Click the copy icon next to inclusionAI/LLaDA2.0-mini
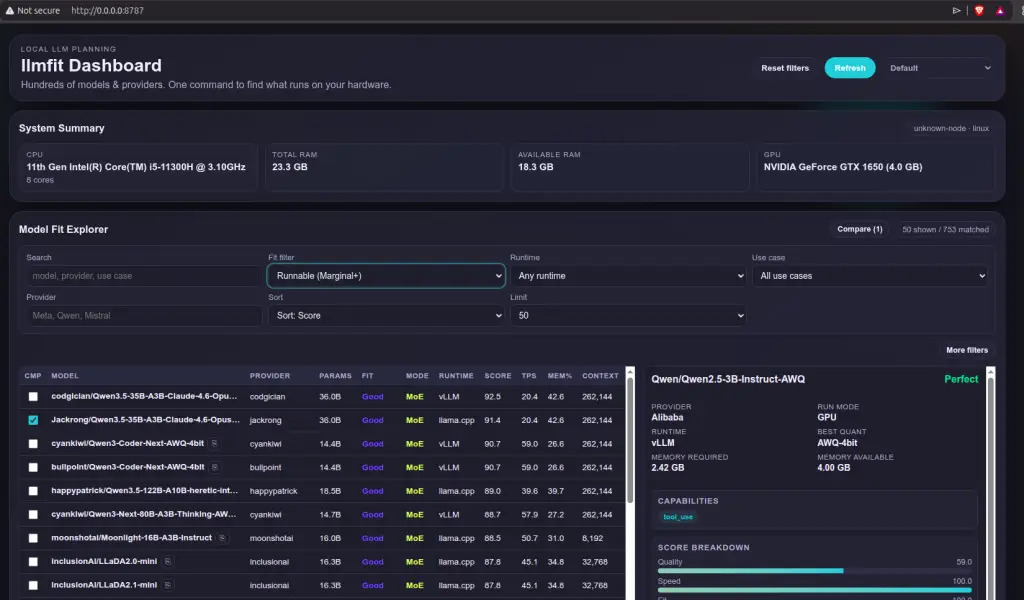Screen dimensions: 1024x600 [x=168, y=560]
